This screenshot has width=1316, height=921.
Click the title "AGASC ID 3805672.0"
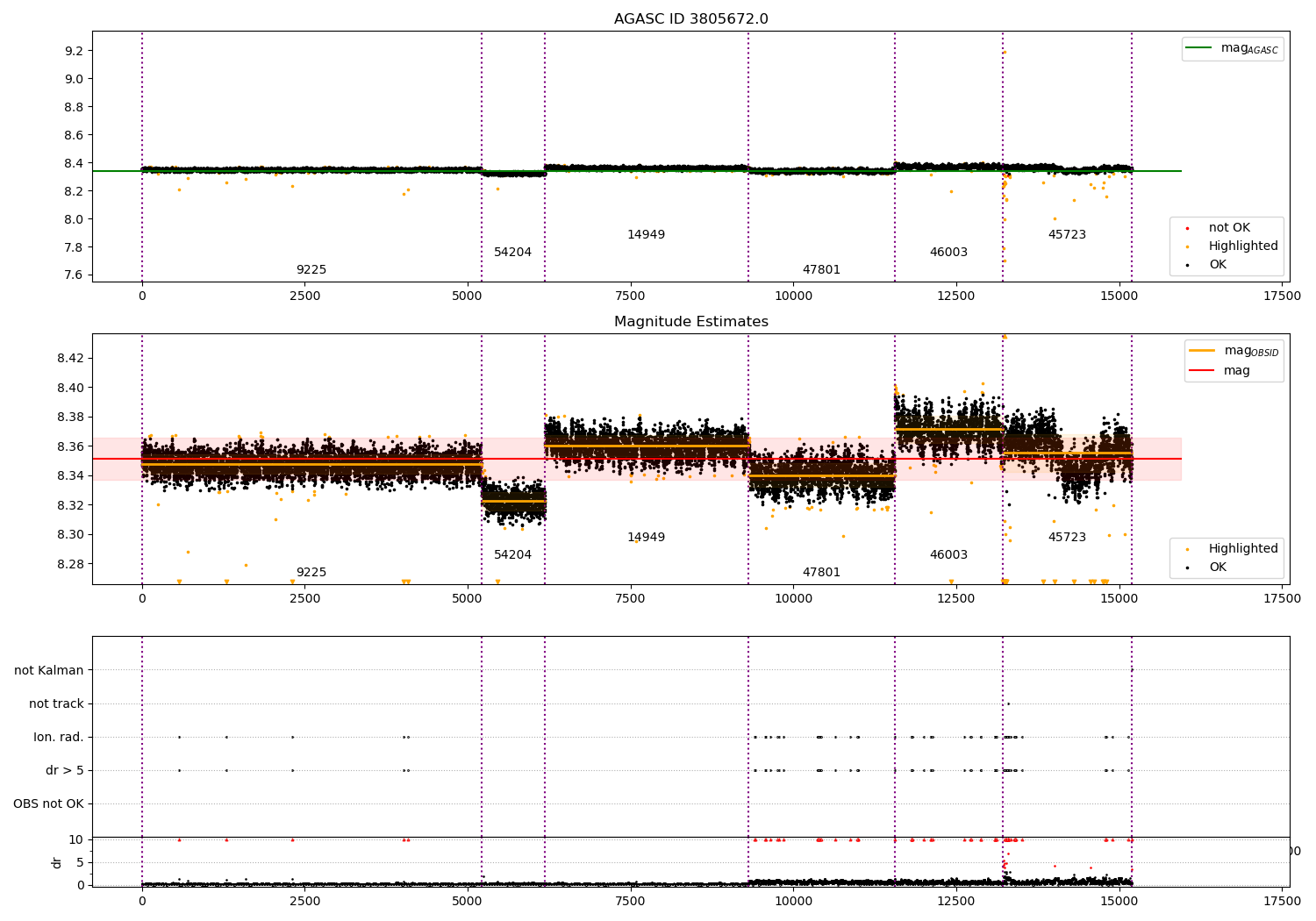(x=691, y=19)
